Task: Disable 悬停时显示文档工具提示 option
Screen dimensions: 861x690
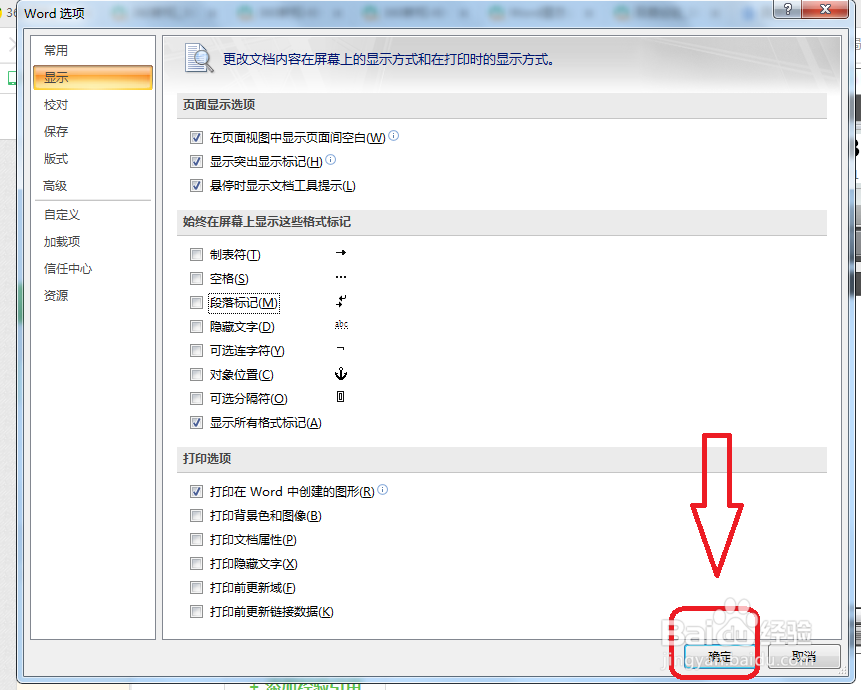Action: 196,185
